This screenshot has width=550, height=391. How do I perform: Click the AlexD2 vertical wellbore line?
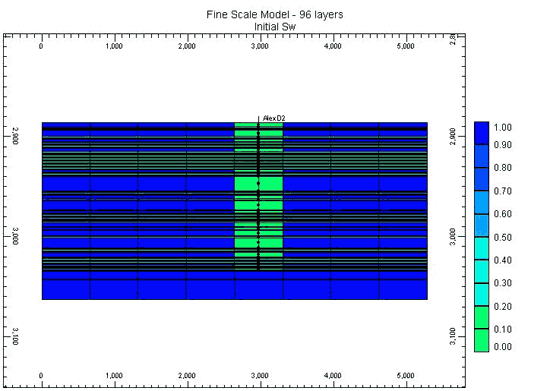coord(258,193)
